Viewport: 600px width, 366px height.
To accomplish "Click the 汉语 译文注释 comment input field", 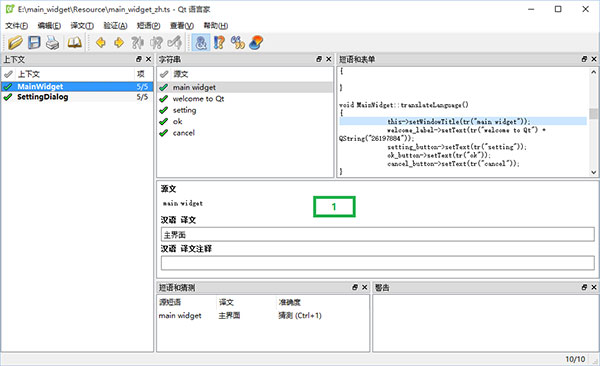I will click(378, 263).
